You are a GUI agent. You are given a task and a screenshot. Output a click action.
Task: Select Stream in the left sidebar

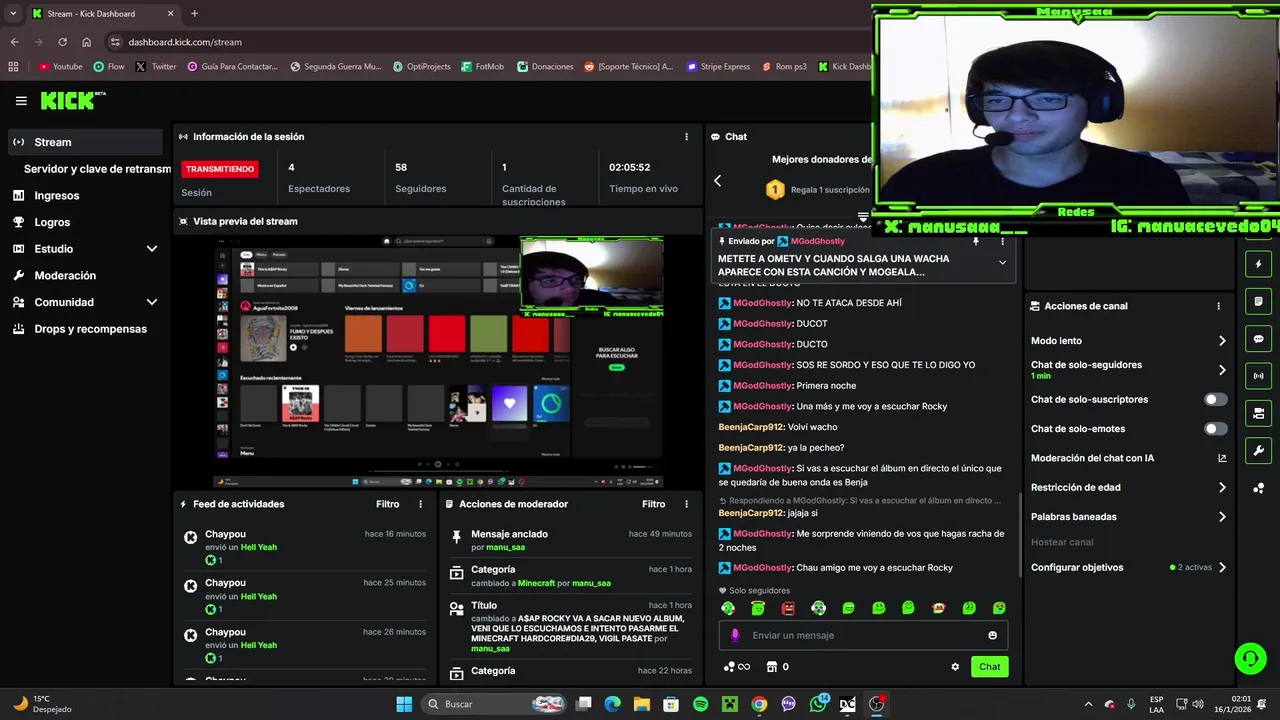(x=85, y=142)
